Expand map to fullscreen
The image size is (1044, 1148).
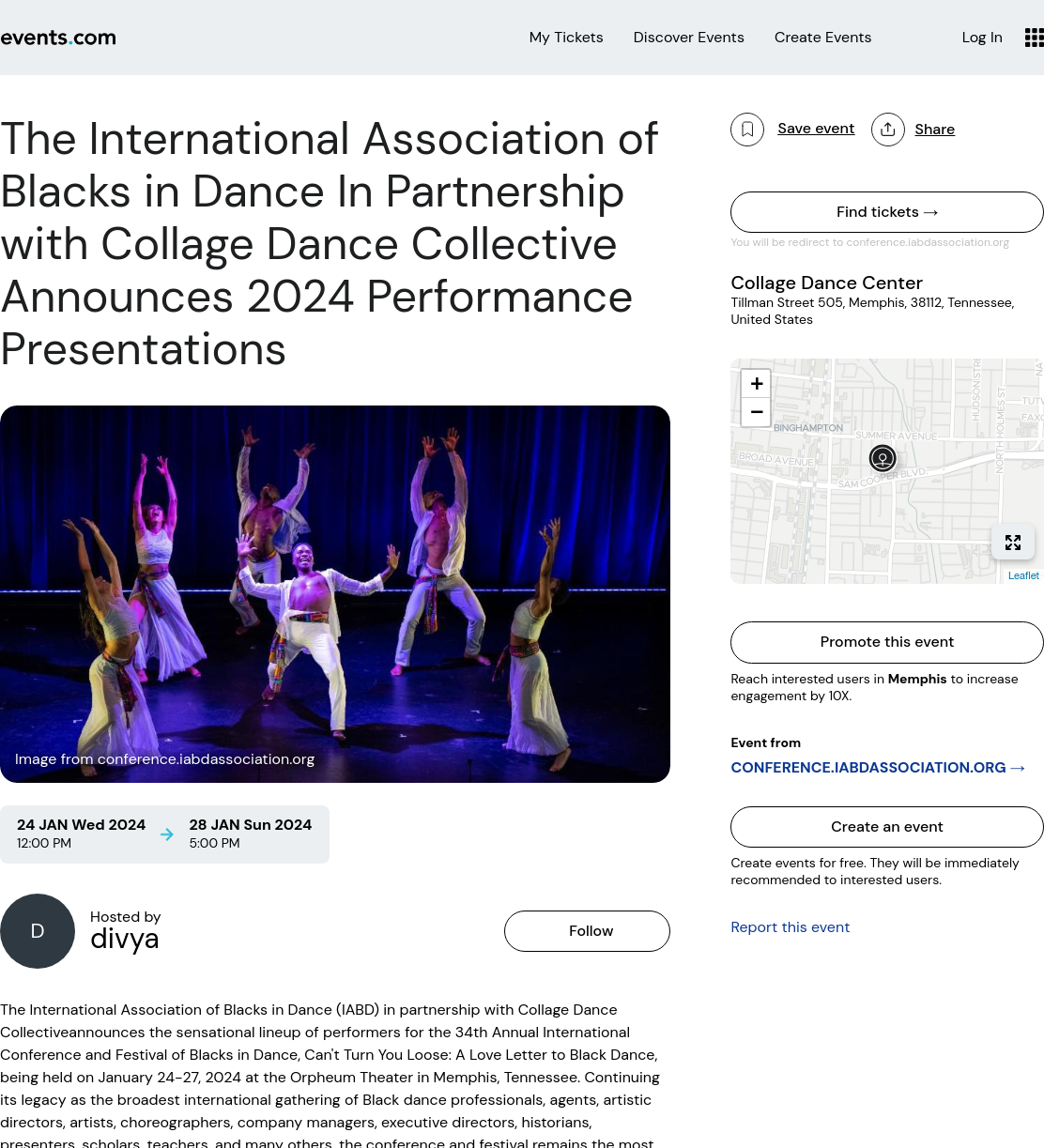pyautogui.click(x=1013, y=543)
